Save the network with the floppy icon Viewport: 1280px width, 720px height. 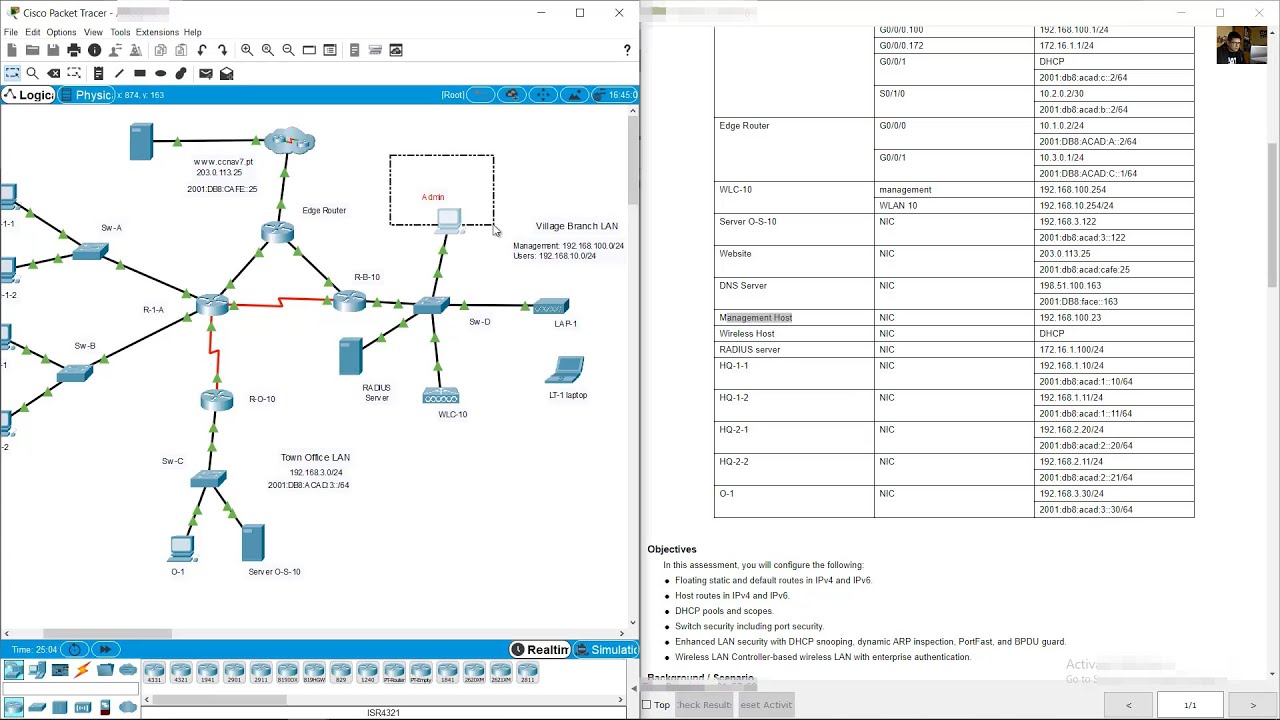click(x=53, y=50)
